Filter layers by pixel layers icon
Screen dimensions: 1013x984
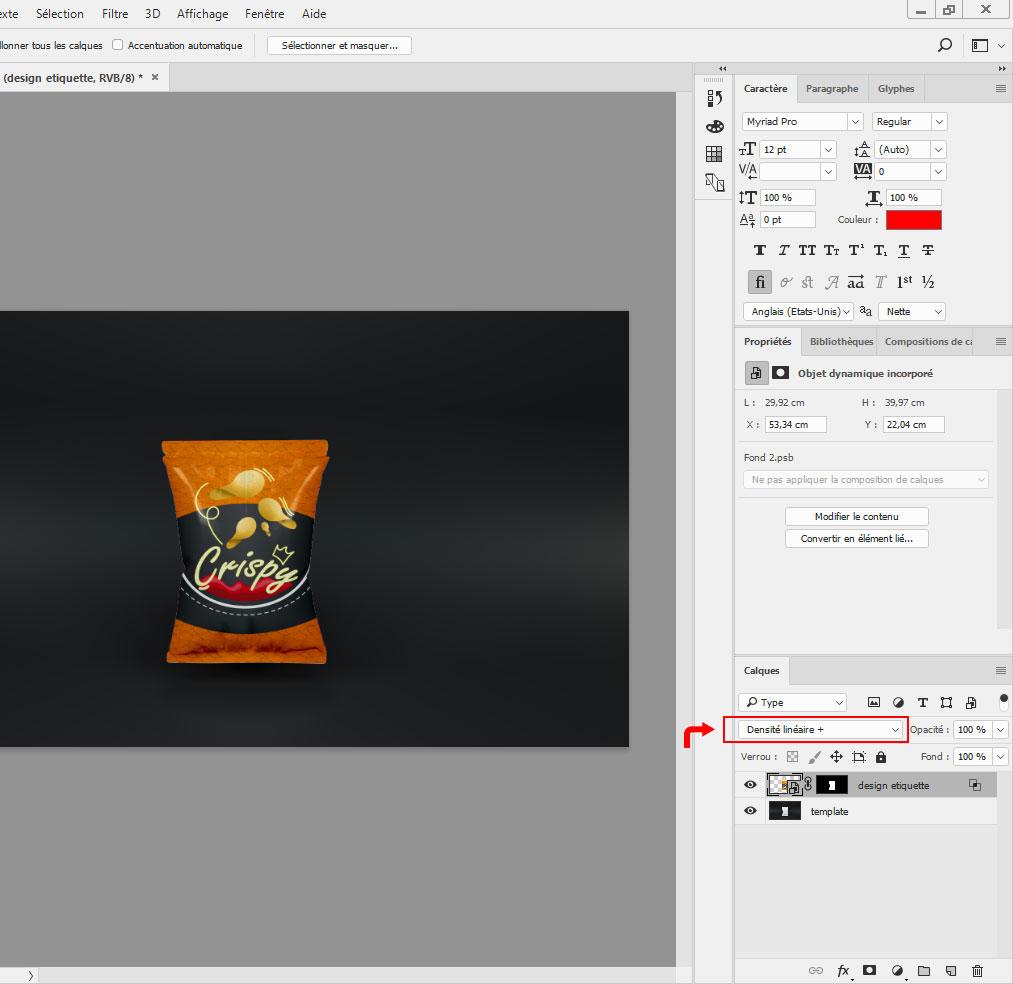(873, 702)
